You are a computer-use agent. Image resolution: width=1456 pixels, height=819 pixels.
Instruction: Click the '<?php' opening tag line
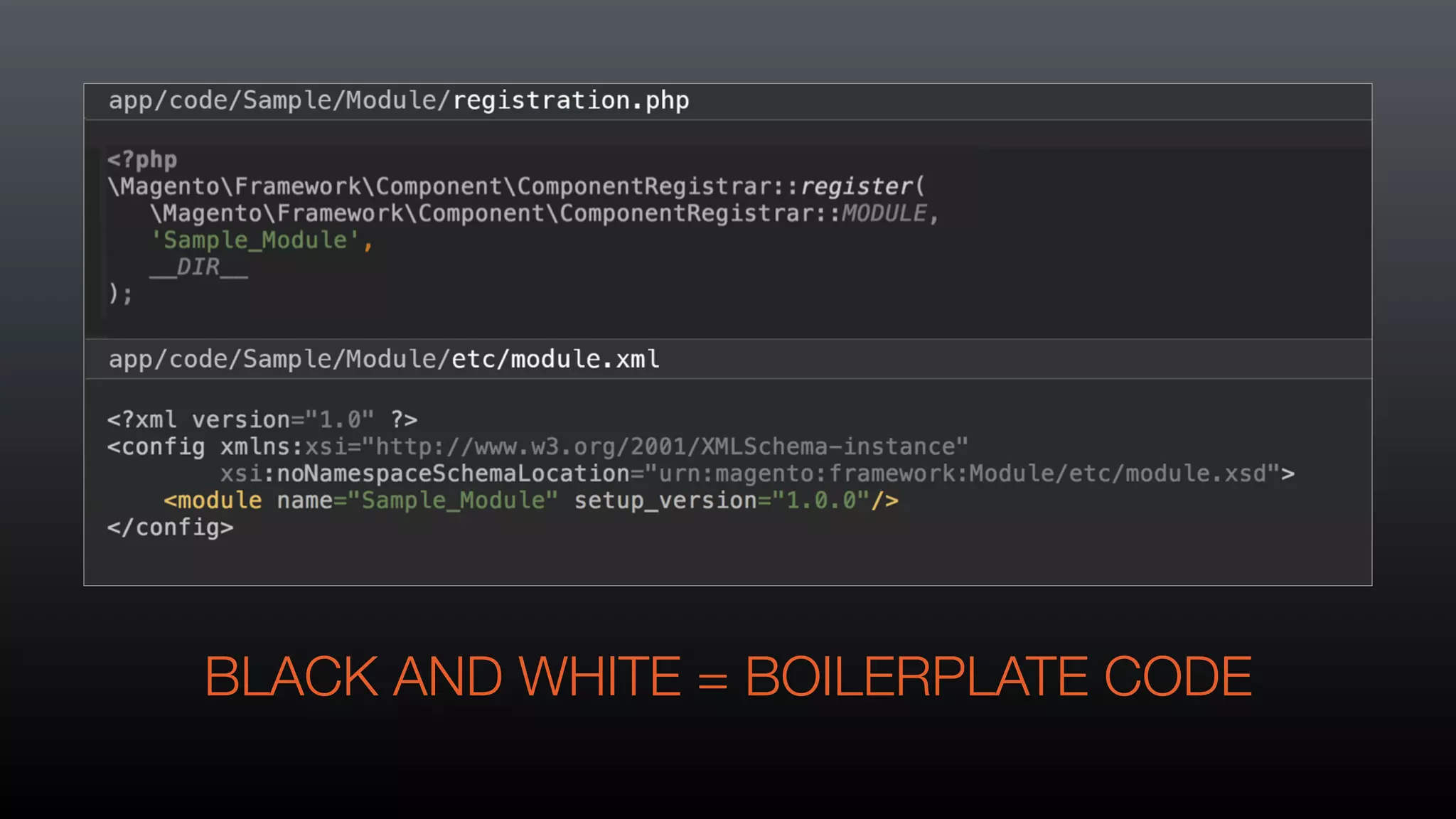pyautogui.click(x=141, y=159)
